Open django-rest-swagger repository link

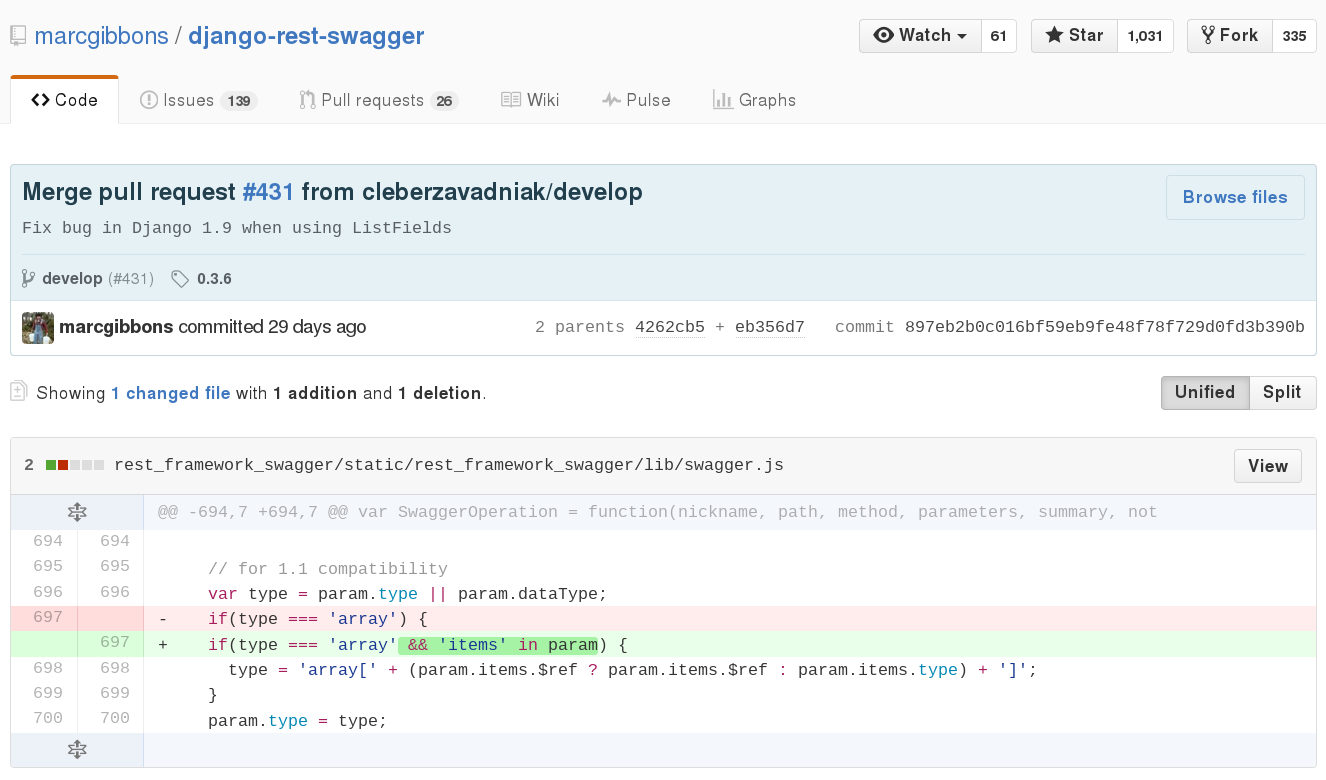pyautogui.click(x=306, y=36)
